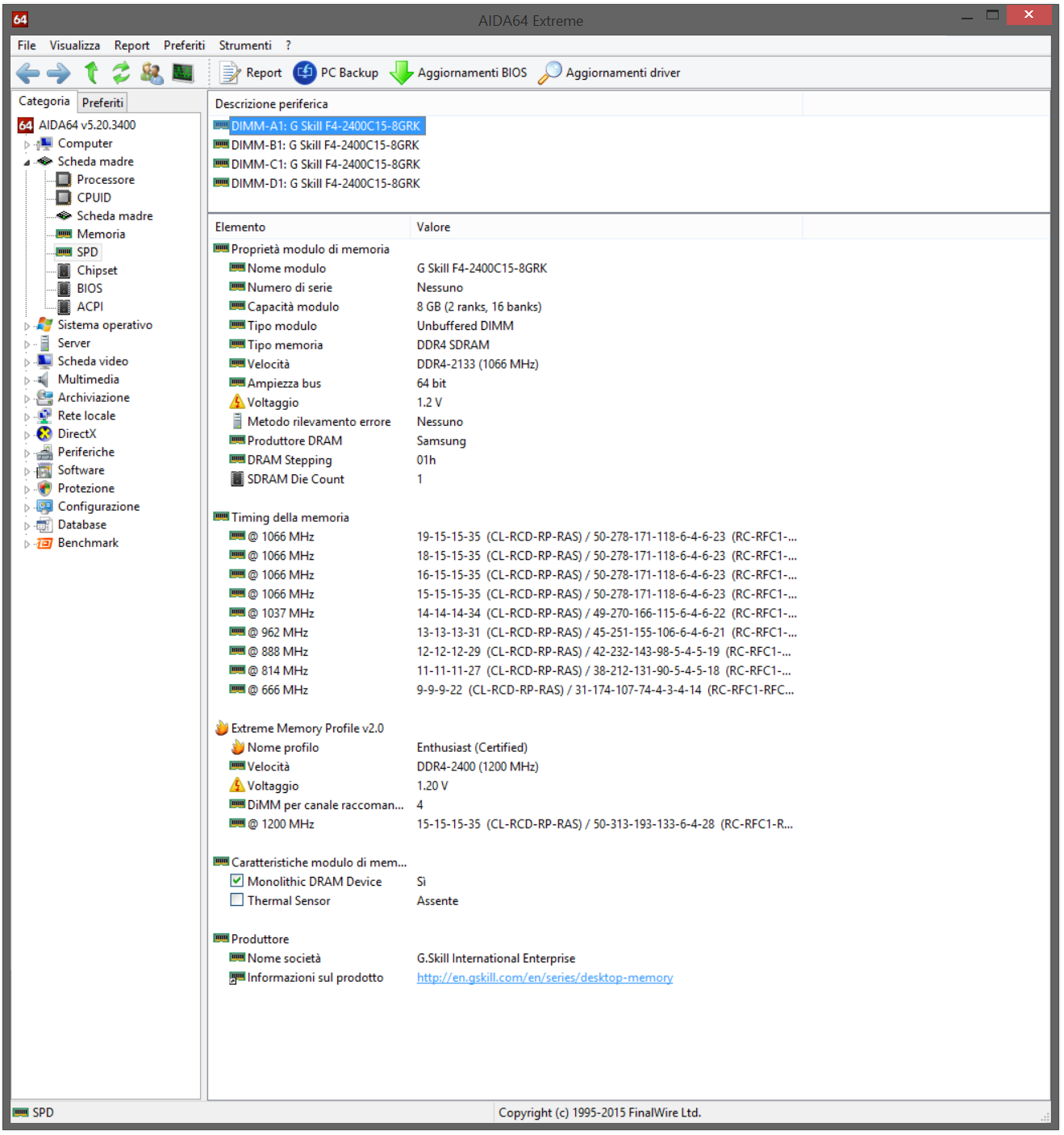Viewport: 1064px width, 1135px height.
Task: Click the SDRAM Die Count chip icon
Action: pos(237,479)
